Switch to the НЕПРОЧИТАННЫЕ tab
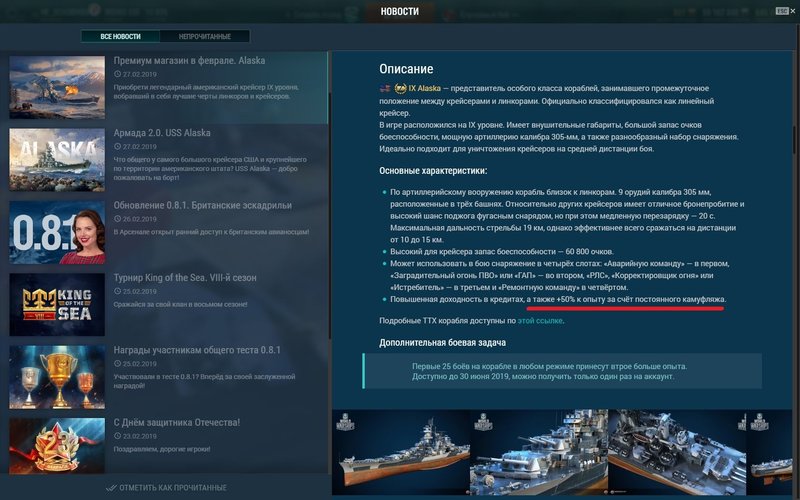The height and width of the screenshot is (500, 800). point(205,36)
